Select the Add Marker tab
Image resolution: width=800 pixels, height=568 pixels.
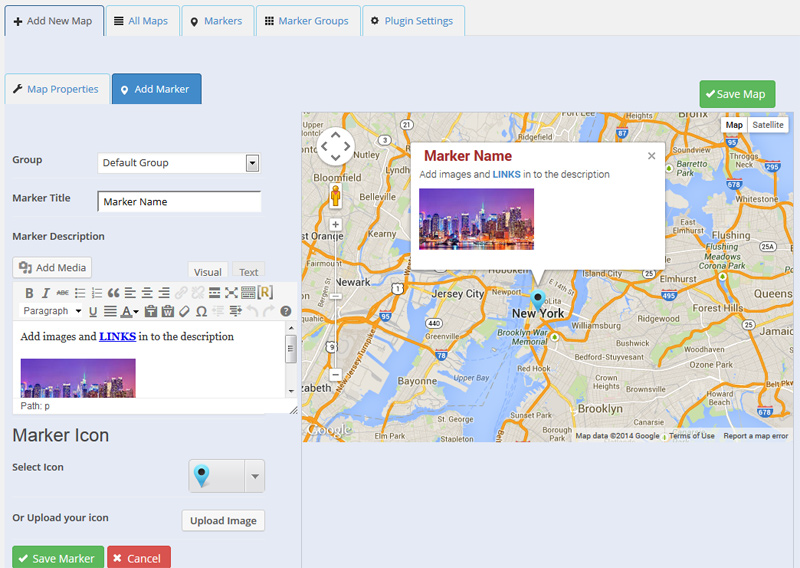pyautogui.click(x=156, y=89)
